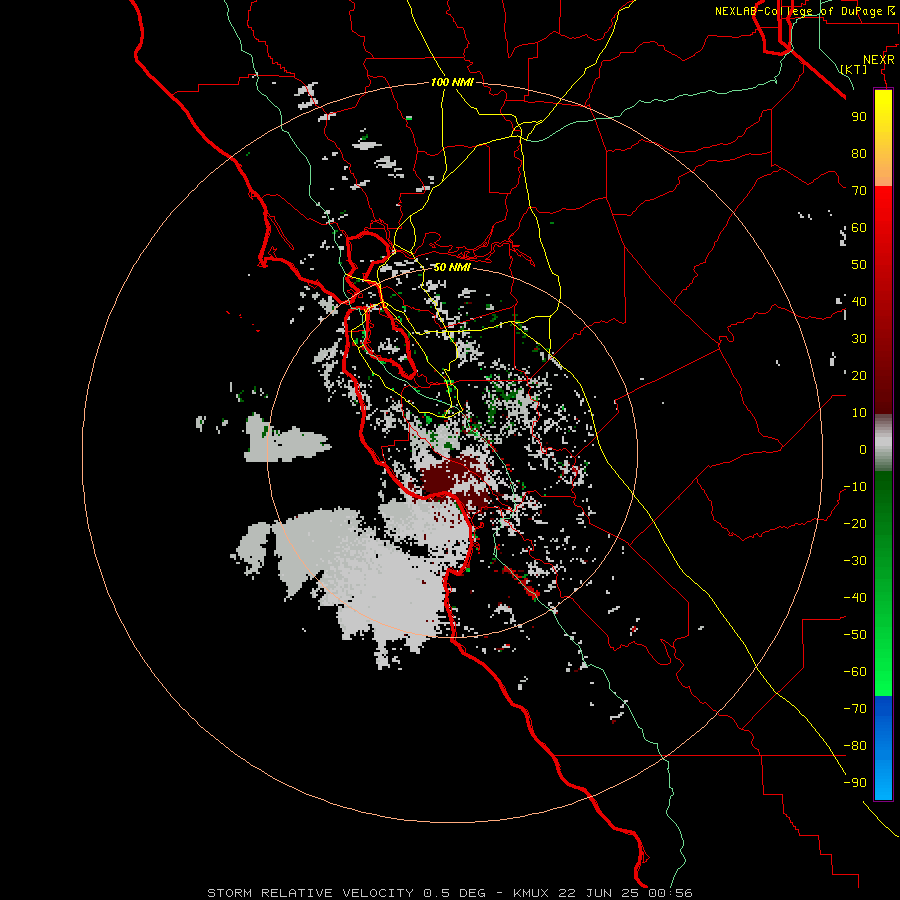Click the 'NEXR' label above color scale
Screen dimensions: 900x900
(878, 60)
